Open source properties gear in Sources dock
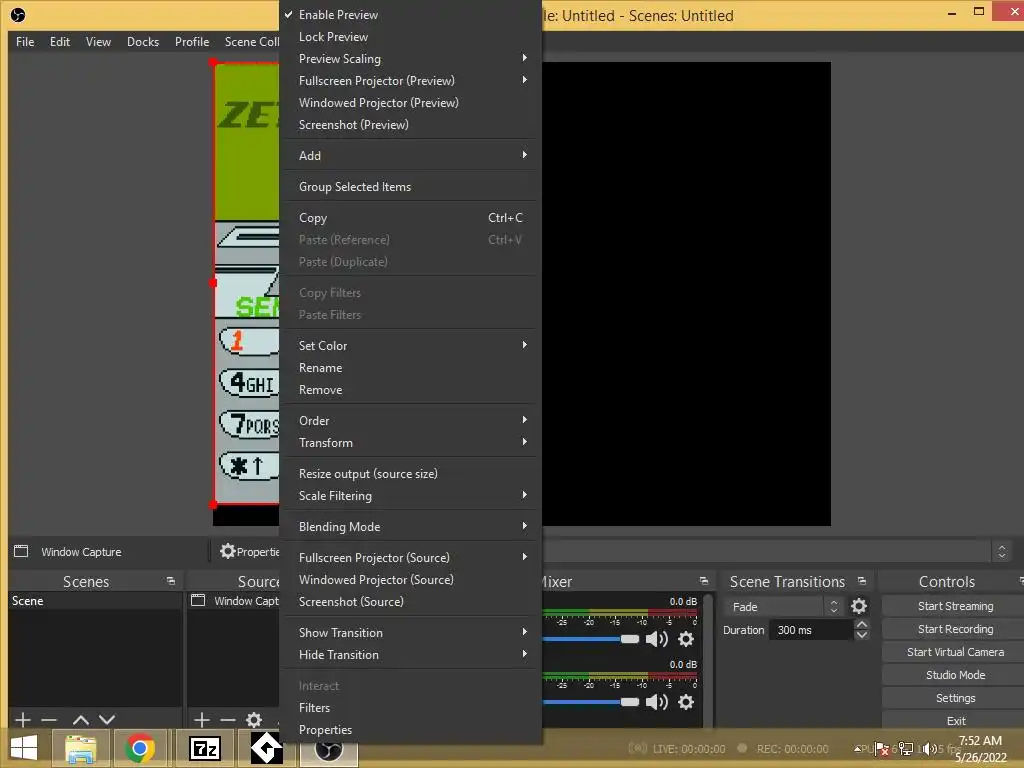This screenshot has height=768, width=1024. point(254,720)
